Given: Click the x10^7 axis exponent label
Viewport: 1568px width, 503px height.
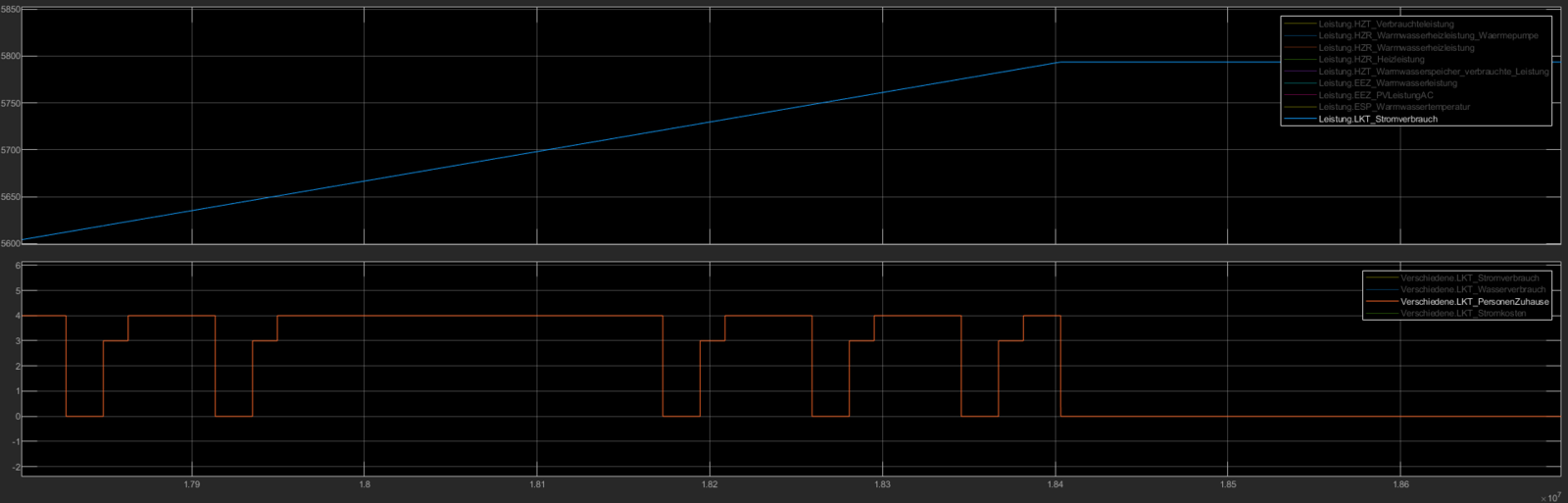Looking at the screenshot, I should click(x=1549, y=497).
